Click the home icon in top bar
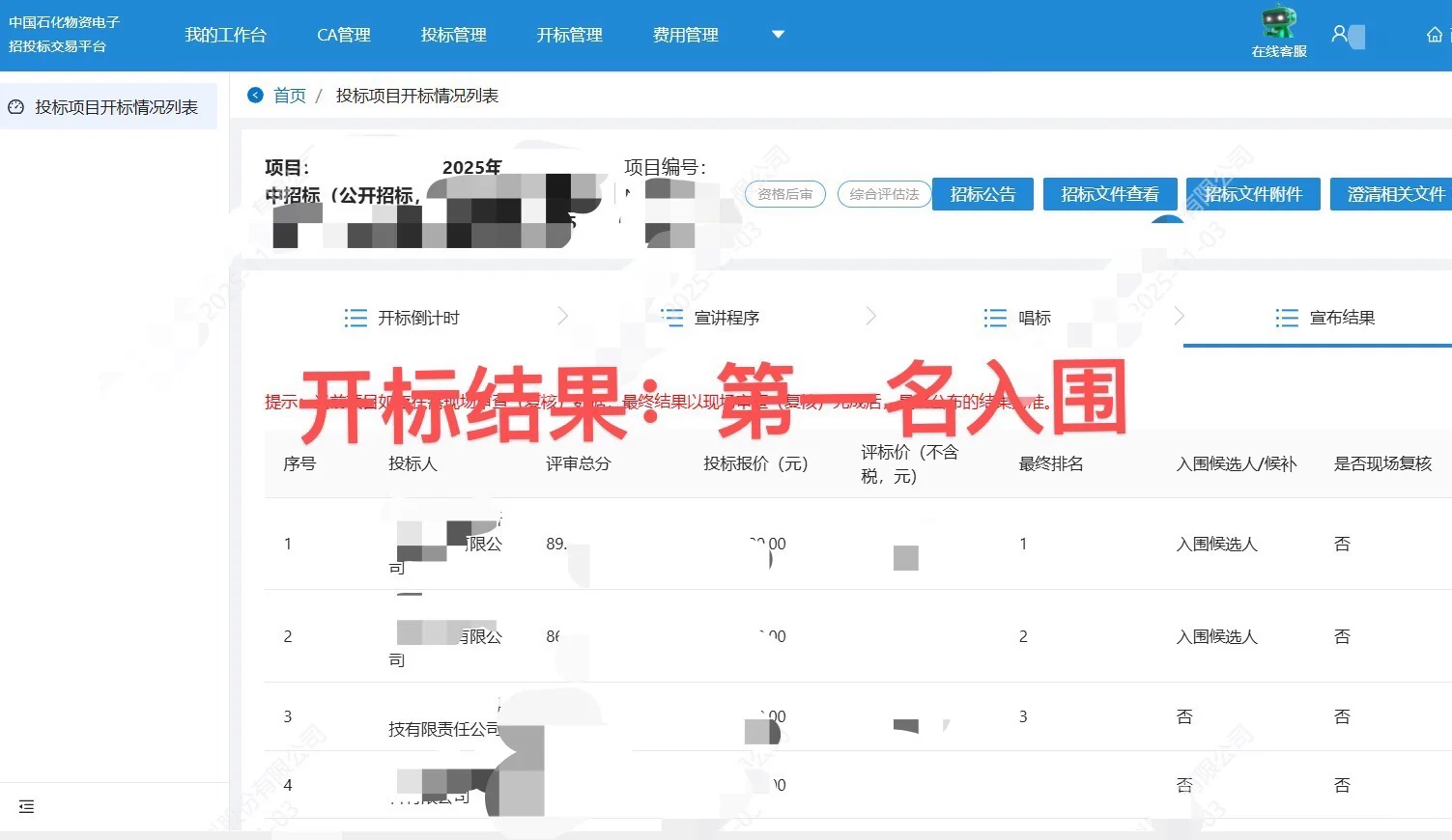This screenshot has width=1452, height=840. [x=1434, y=34]
